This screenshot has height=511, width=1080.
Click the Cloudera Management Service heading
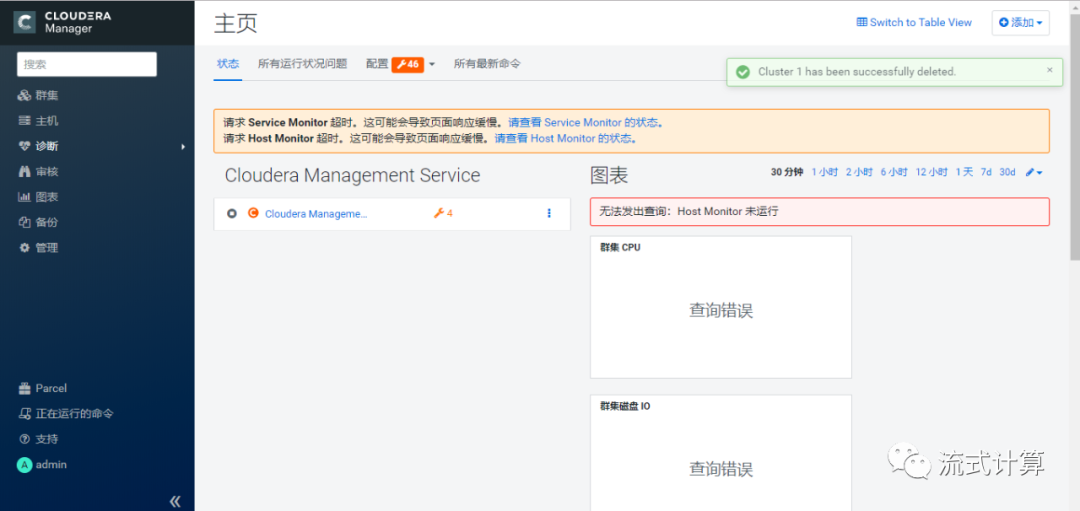[353, 175]
